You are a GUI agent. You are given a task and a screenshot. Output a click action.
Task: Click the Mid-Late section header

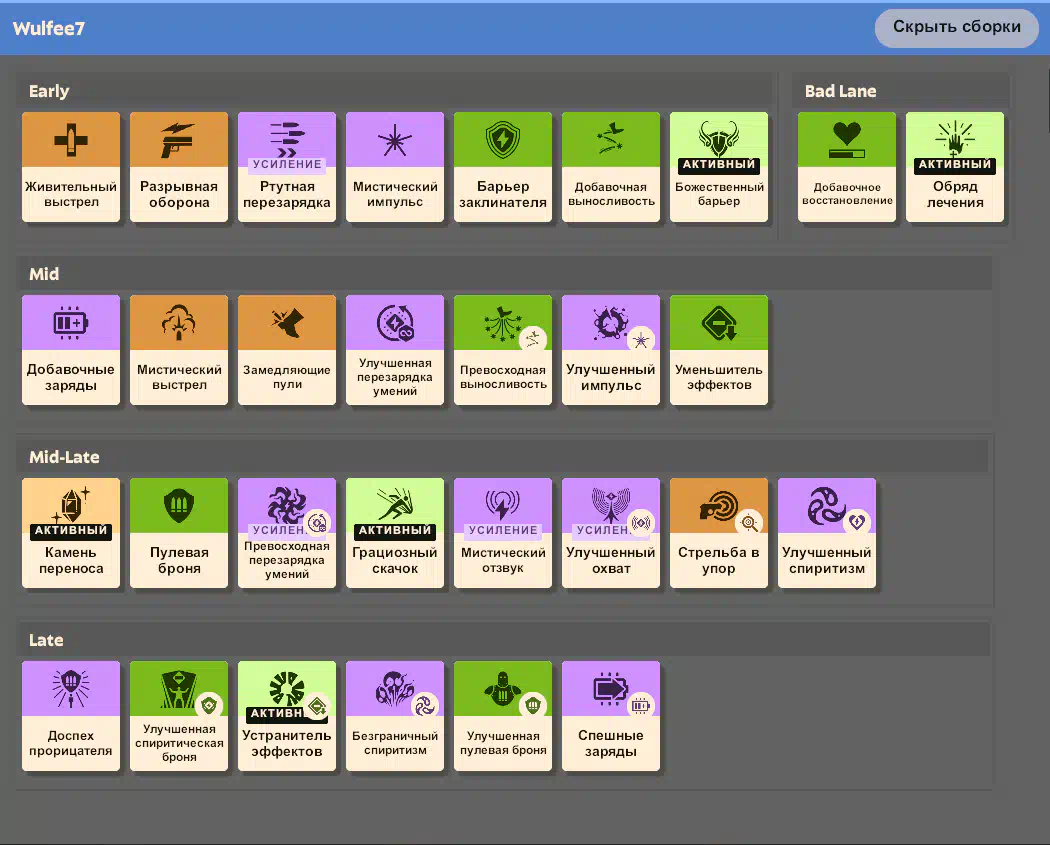click(64, 457)
